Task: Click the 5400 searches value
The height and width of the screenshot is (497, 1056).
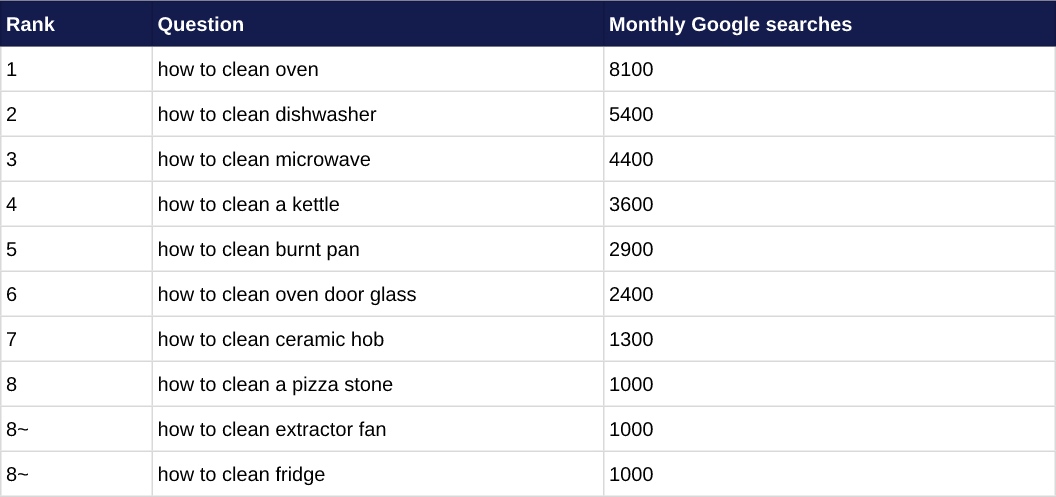Action: coord(830,114)
